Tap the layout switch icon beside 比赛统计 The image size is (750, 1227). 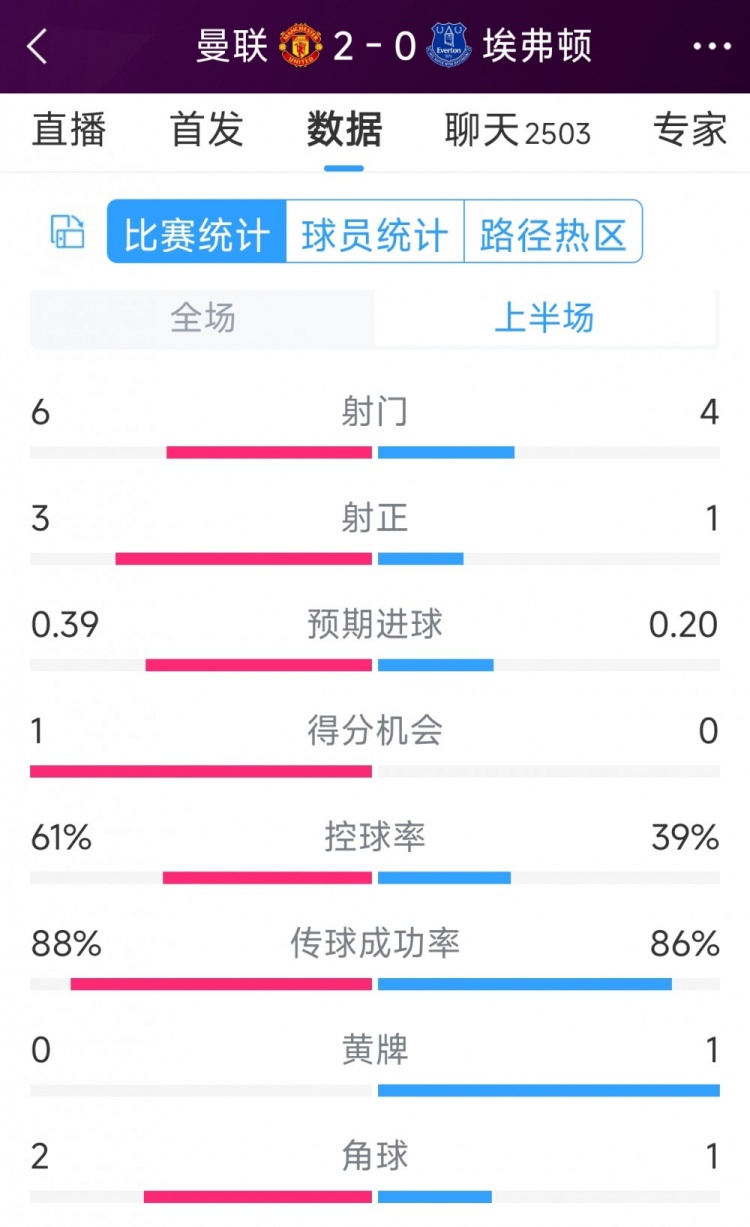(68, 232)
